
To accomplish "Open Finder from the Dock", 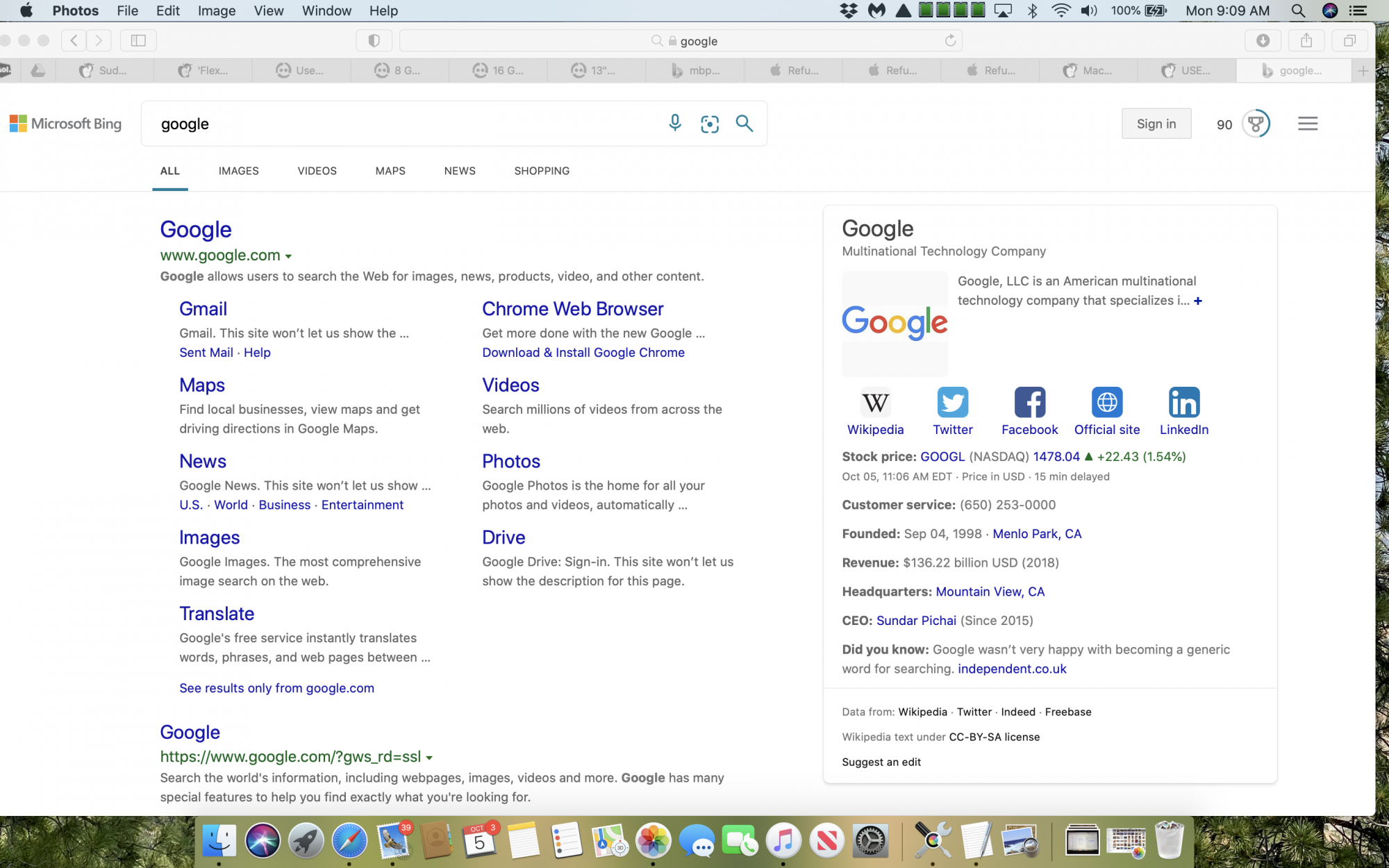I will 219,840.
